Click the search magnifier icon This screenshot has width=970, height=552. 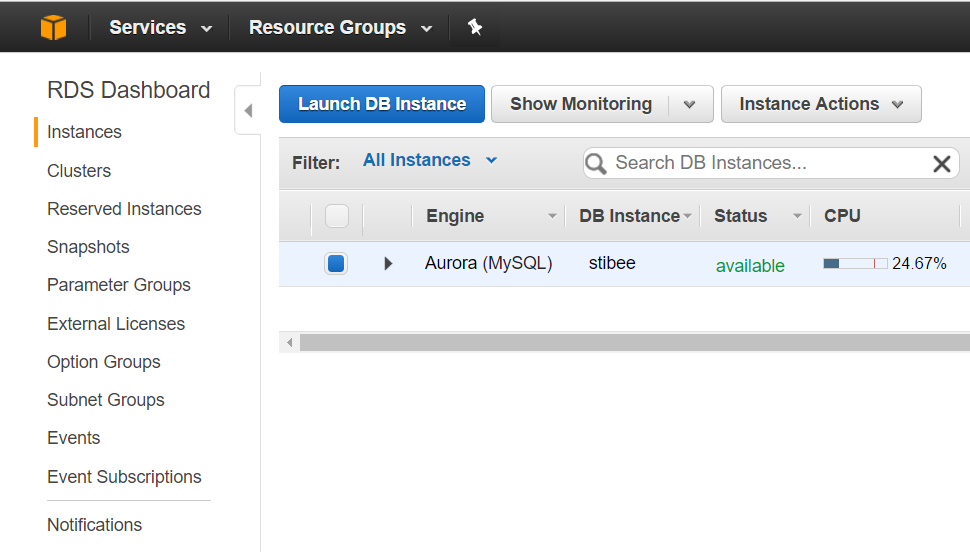596,163
